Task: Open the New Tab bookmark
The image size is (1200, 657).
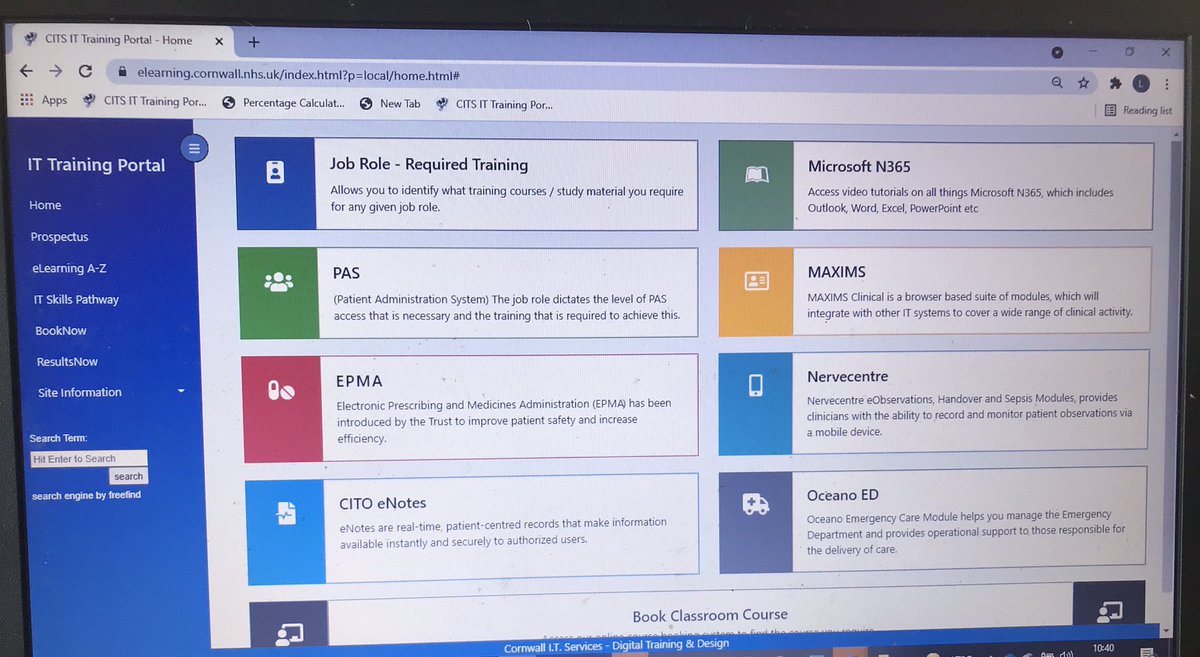Action: 390,103
